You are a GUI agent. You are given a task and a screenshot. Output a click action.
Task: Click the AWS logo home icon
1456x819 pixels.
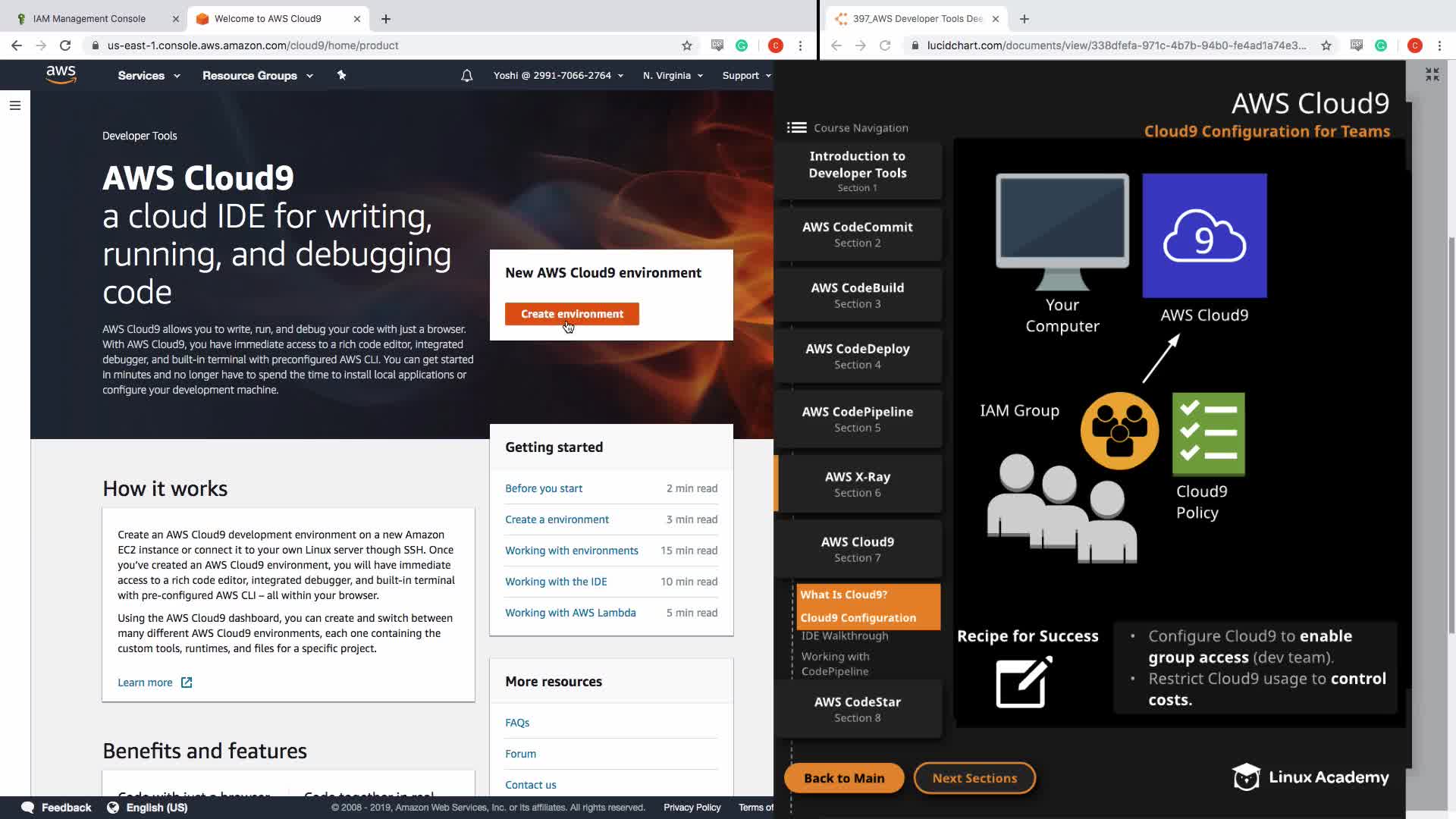[x=61, y=74]
